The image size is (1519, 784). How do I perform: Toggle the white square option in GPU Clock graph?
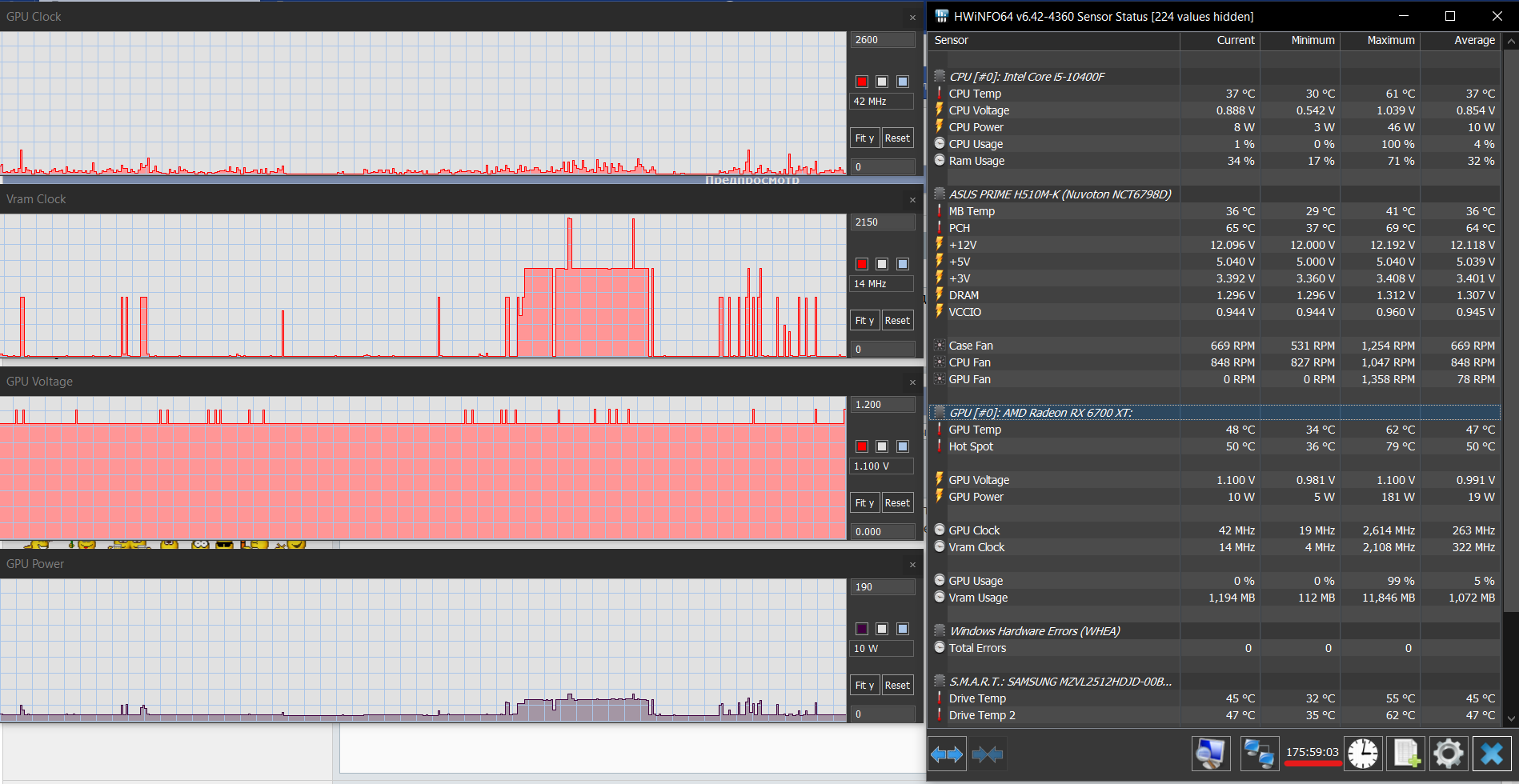pos(882,82)
